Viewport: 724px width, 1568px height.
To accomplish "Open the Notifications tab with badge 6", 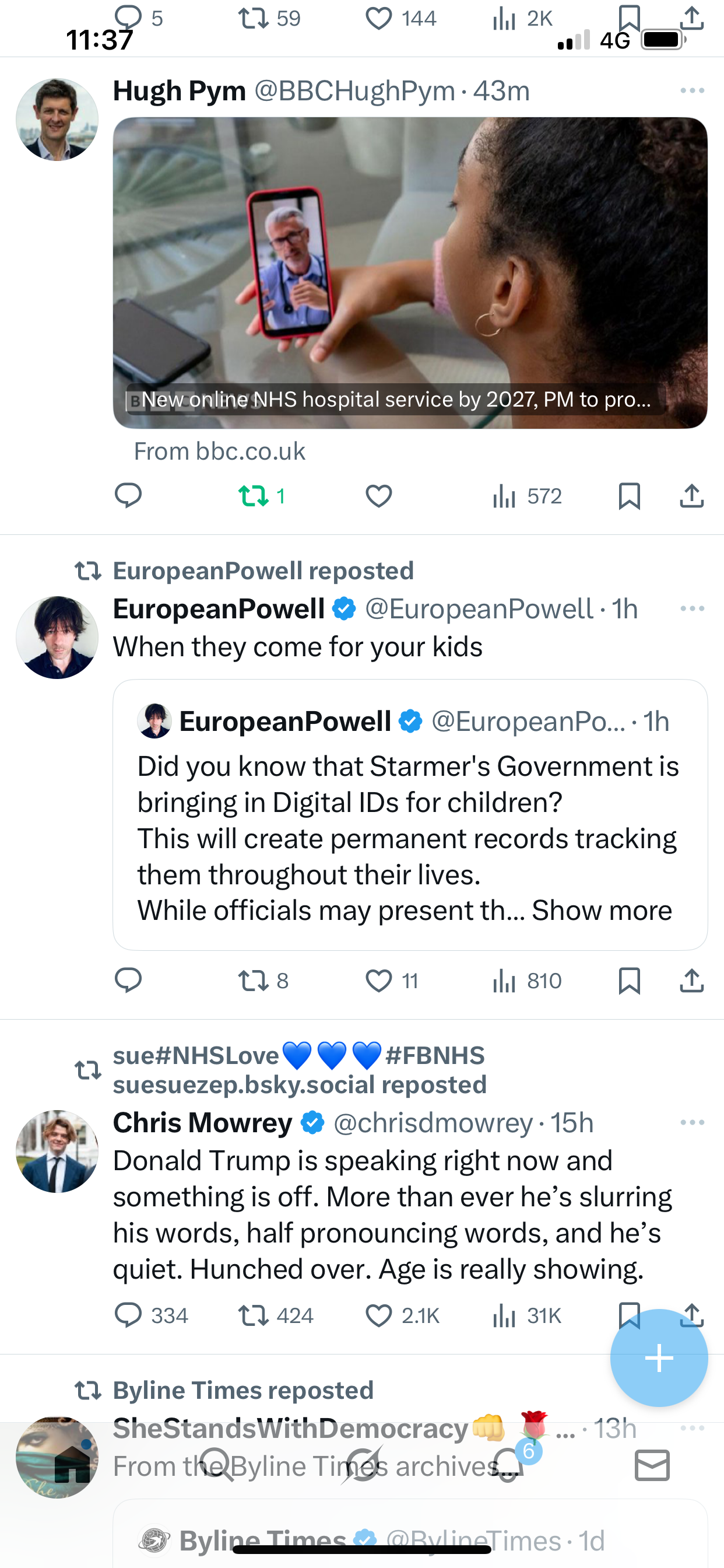I will (x=508, y=1465).
